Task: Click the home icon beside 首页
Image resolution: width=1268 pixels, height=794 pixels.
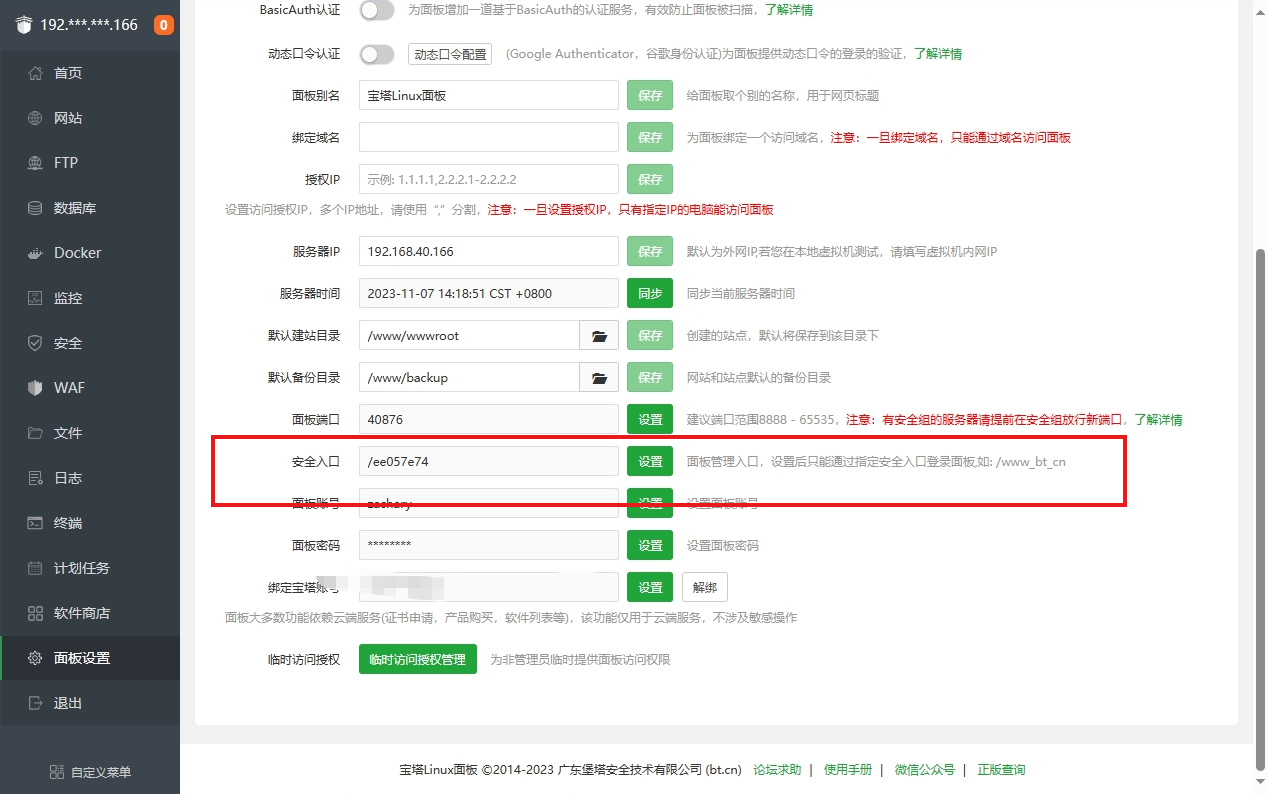Action: [x=36, y=73]
